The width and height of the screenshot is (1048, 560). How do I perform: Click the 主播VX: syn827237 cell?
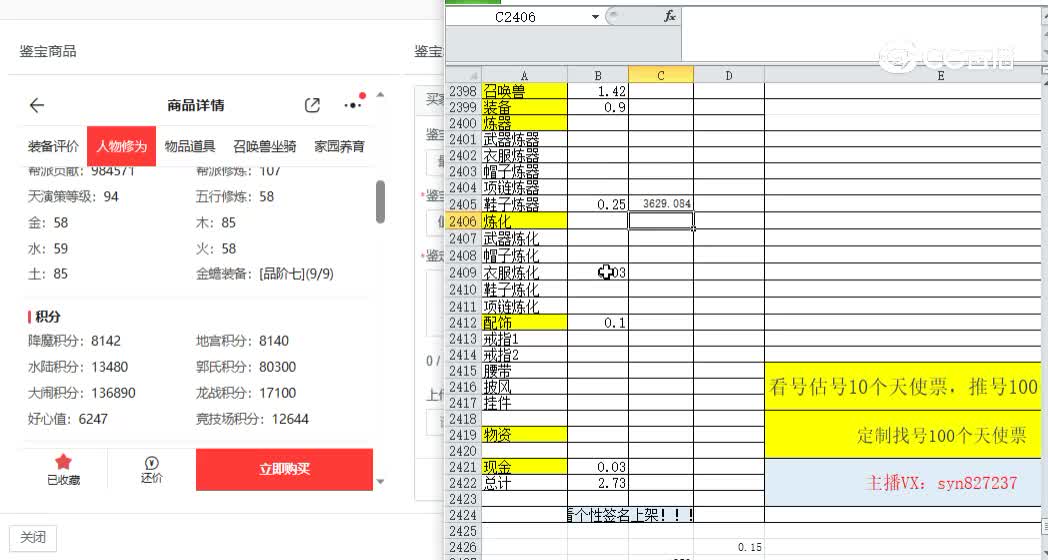tap(903, 482)
